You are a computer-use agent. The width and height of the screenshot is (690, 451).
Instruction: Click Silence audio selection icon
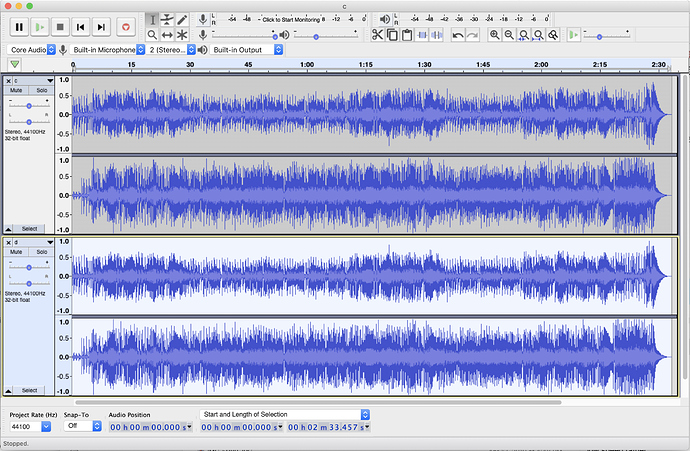tap(437, 35)
